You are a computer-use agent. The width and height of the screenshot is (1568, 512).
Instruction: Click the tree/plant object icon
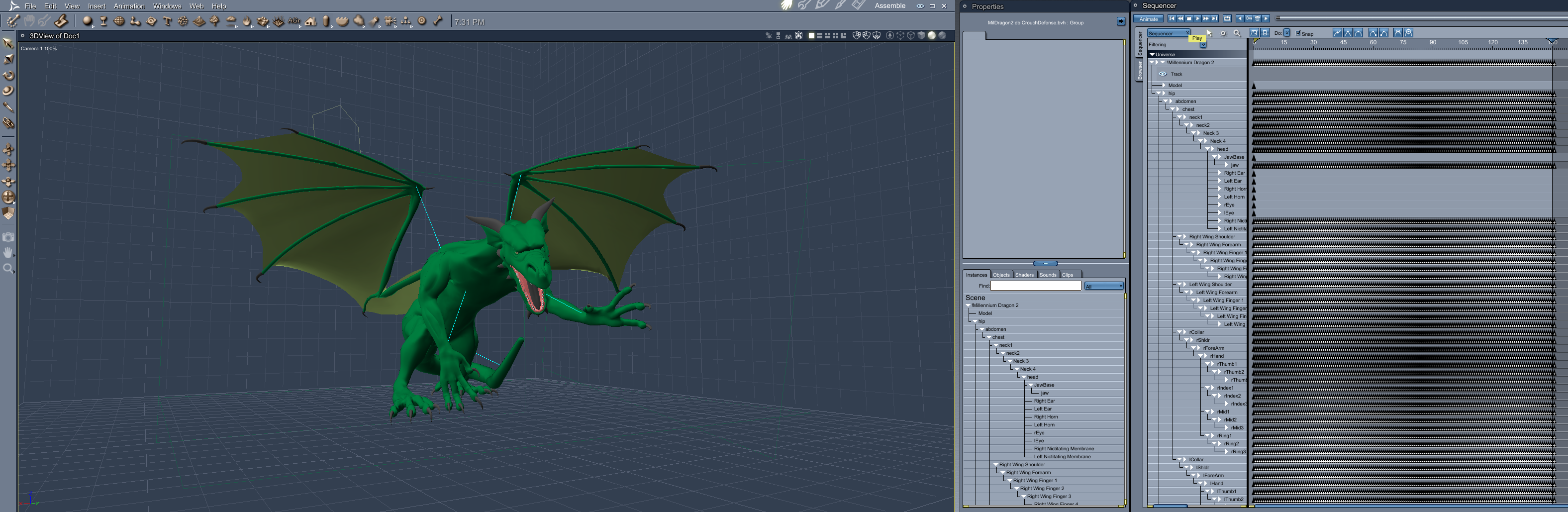[x=214, y=21]
